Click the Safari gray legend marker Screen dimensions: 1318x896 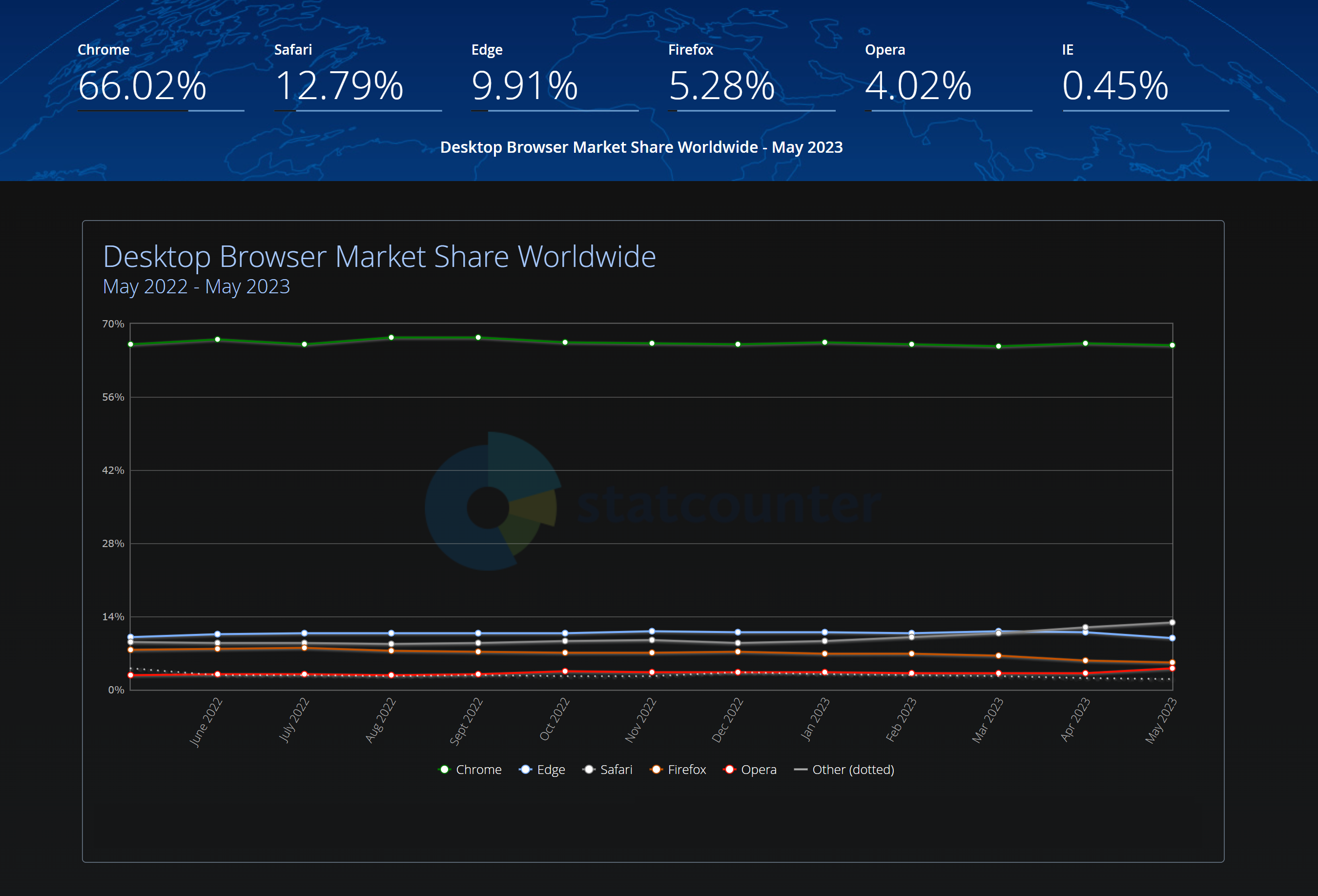point(589,770)
